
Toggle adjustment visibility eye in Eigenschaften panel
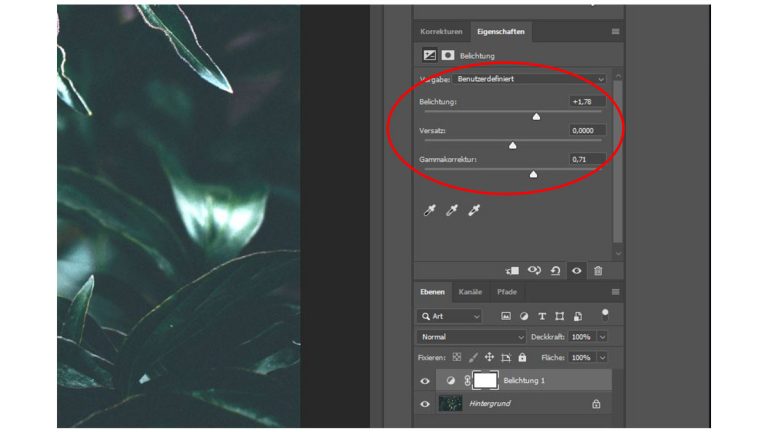coord(577,270)
